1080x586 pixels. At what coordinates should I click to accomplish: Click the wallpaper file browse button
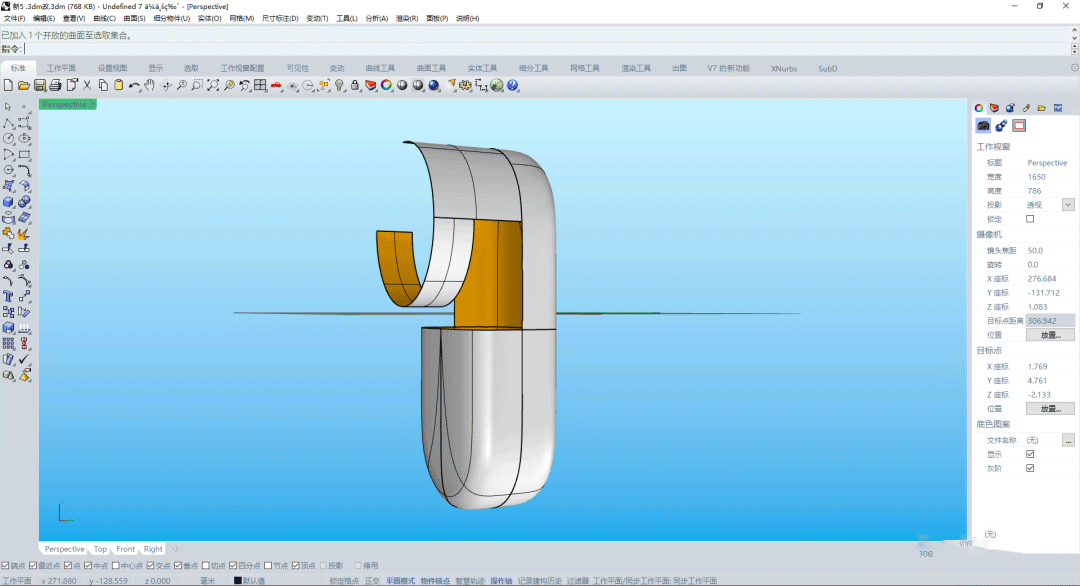point(1068,440)
